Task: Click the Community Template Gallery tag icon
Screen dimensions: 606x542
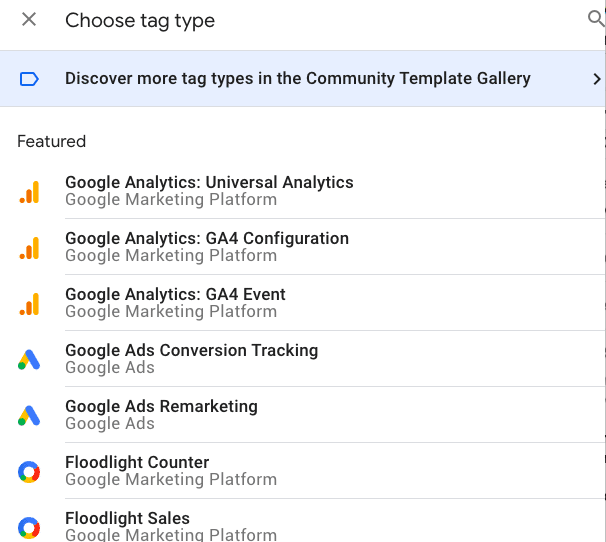Action: pos(29,79)
